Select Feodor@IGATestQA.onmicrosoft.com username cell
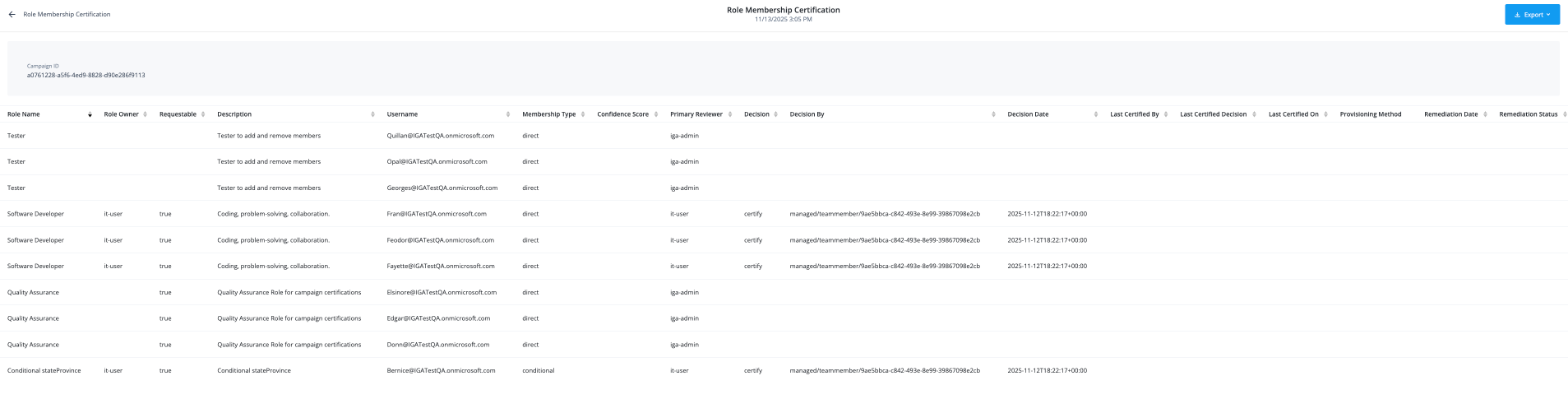 click(441, 240)
